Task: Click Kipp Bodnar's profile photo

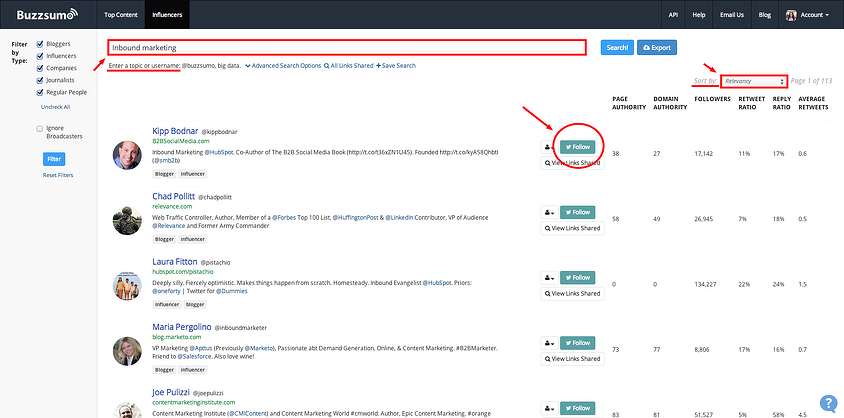Action: click(127, 155)
